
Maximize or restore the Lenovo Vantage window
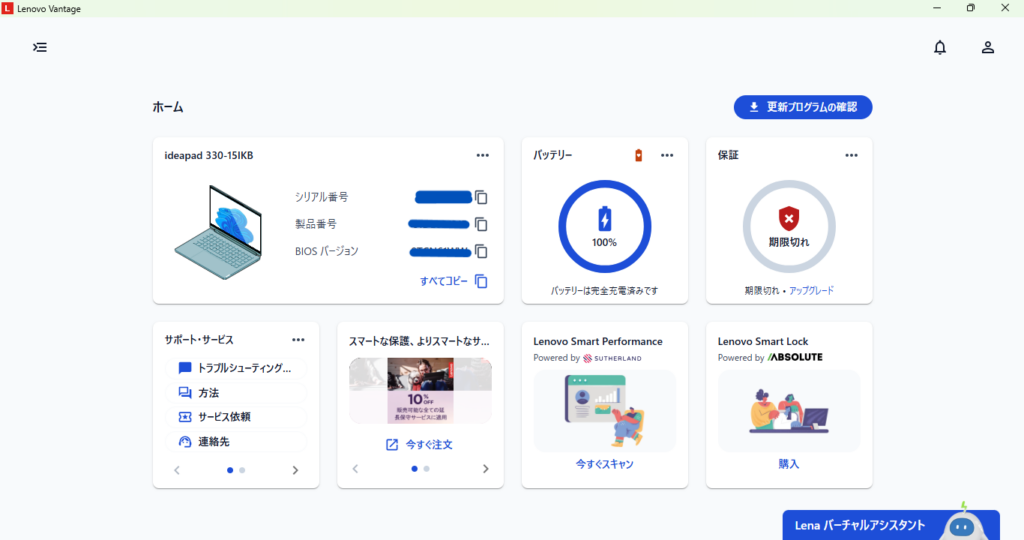tap(970, 8)
